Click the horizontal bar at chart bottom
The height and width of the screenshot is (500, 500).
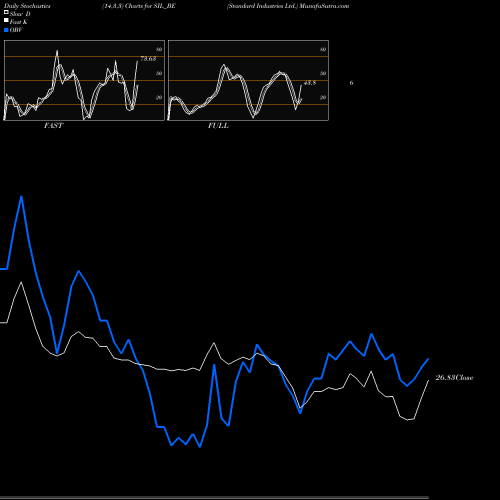click(x=214, y=497)
